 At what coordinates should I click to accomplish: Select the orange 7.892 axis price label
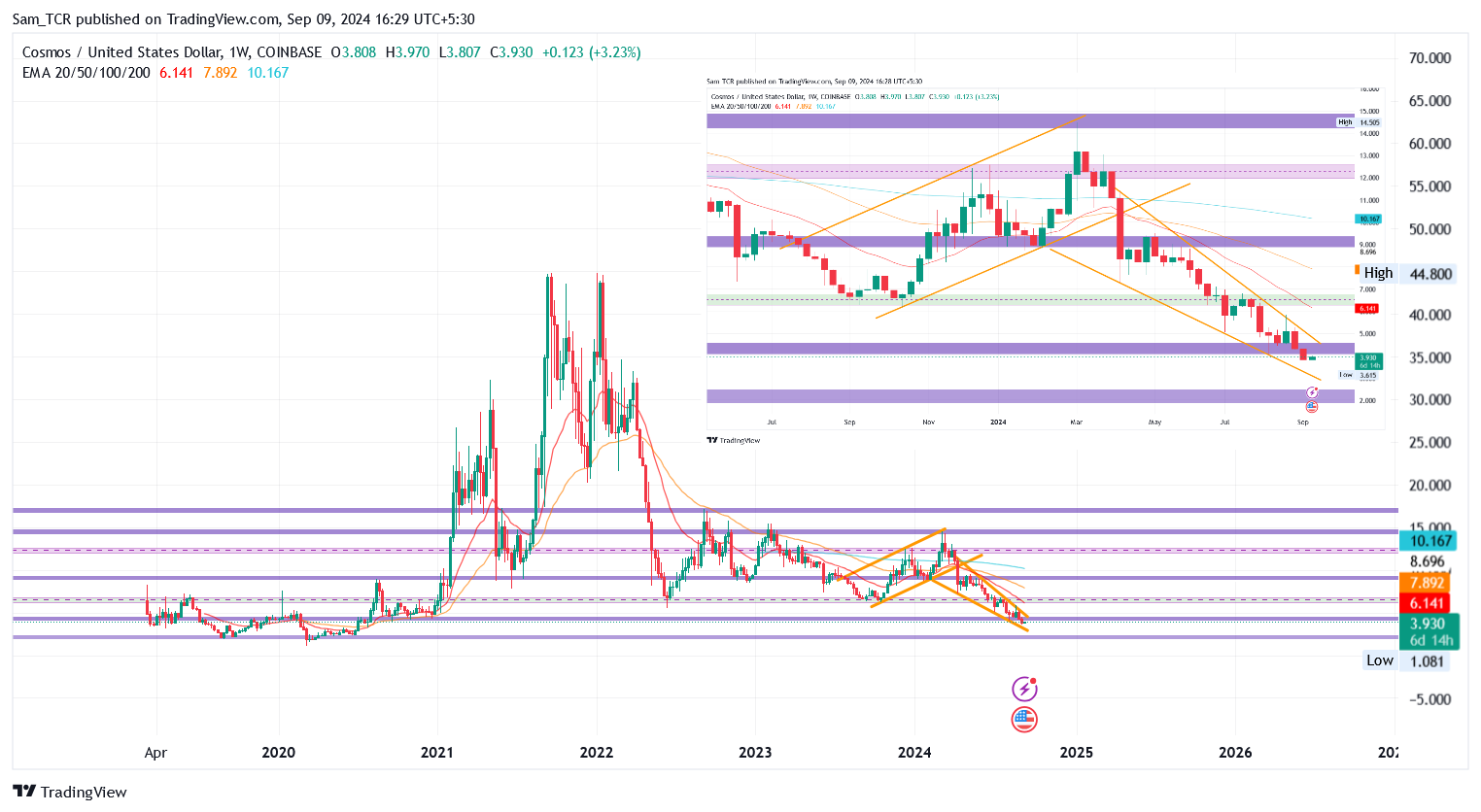[x=1426, y=583]
